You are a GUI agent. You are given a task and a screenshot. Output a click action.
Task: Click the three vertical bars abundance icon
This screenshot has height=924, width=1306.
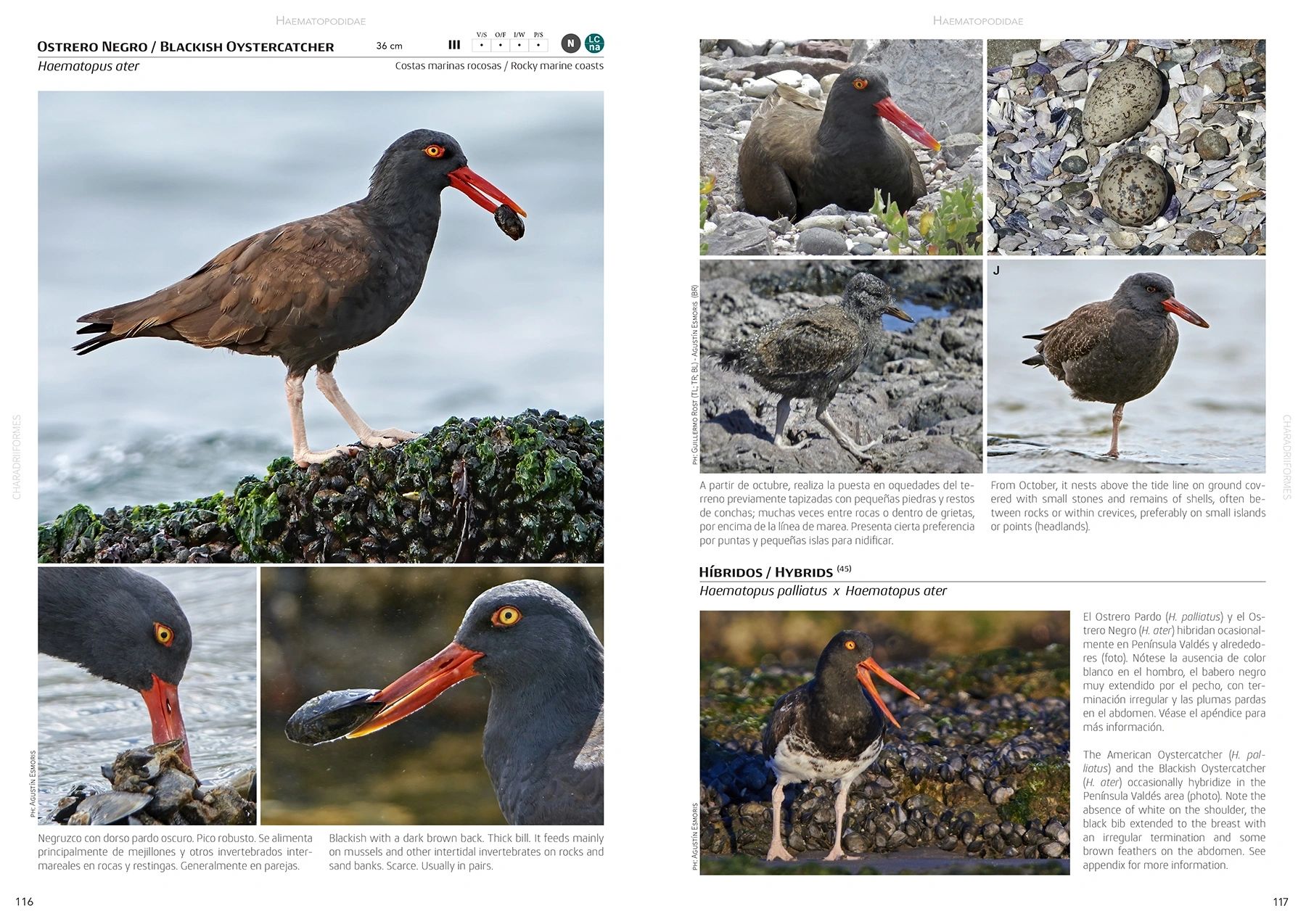pyautogui.click(x=454, y=45)
